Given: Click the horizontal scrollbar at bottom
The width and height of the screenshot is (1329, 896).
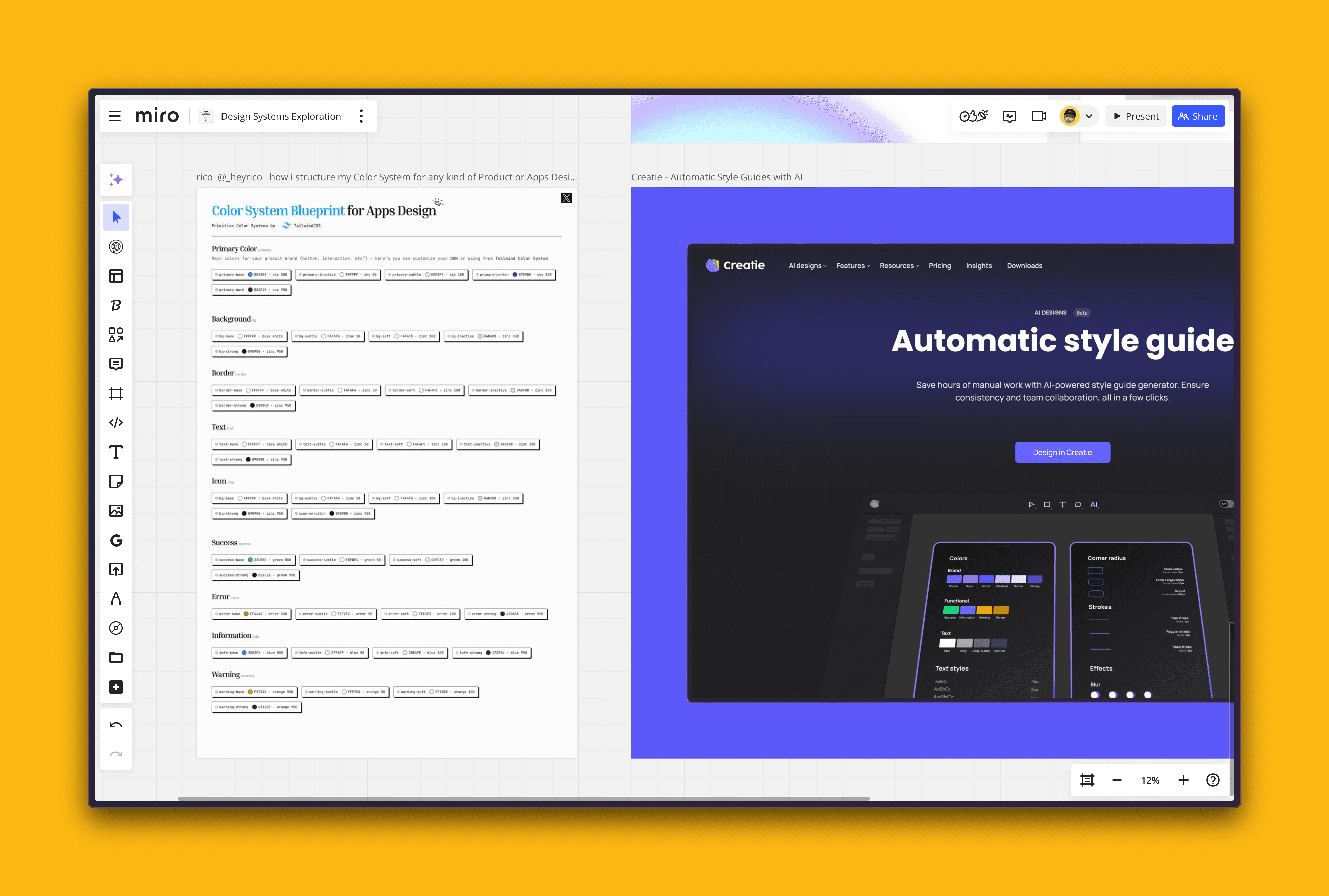Looking at the screenshot, I should tap(523, 798).
